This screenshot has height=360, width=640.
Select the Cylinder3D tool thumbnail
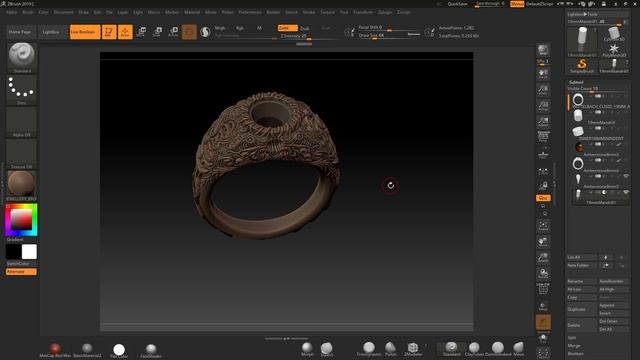click(x=613, y=33)
